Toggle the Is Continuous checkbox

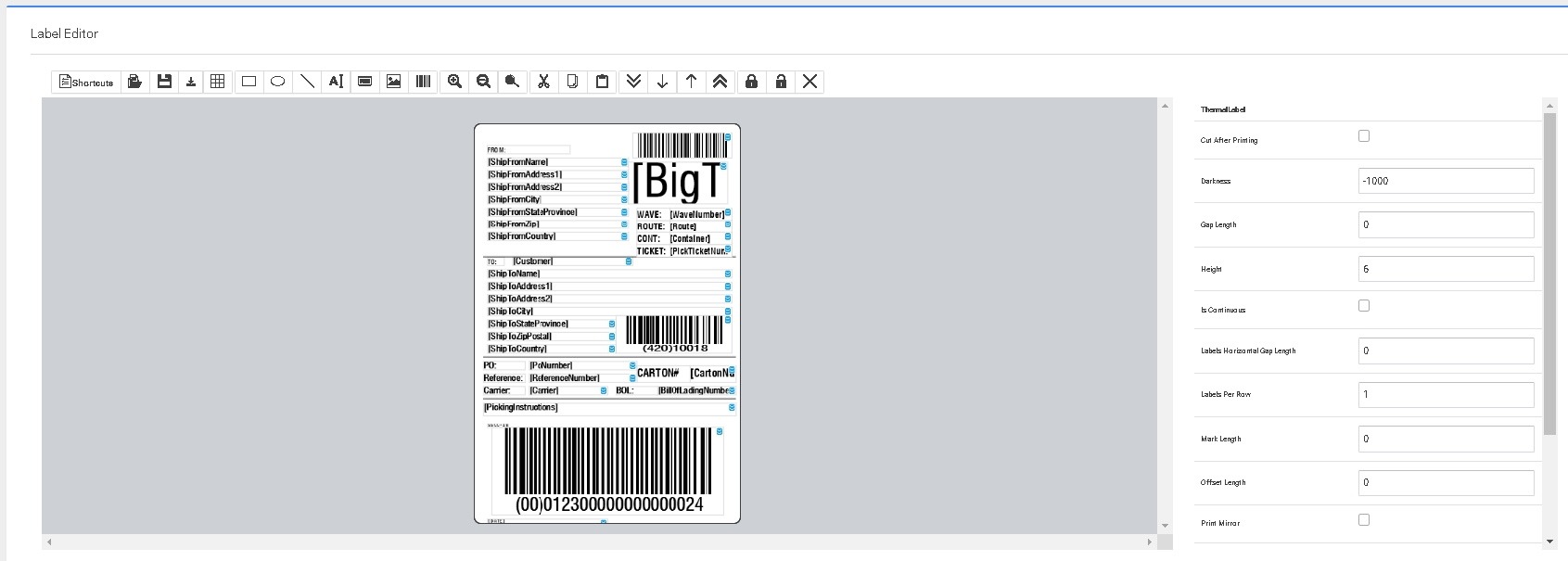pos(1364,306)
